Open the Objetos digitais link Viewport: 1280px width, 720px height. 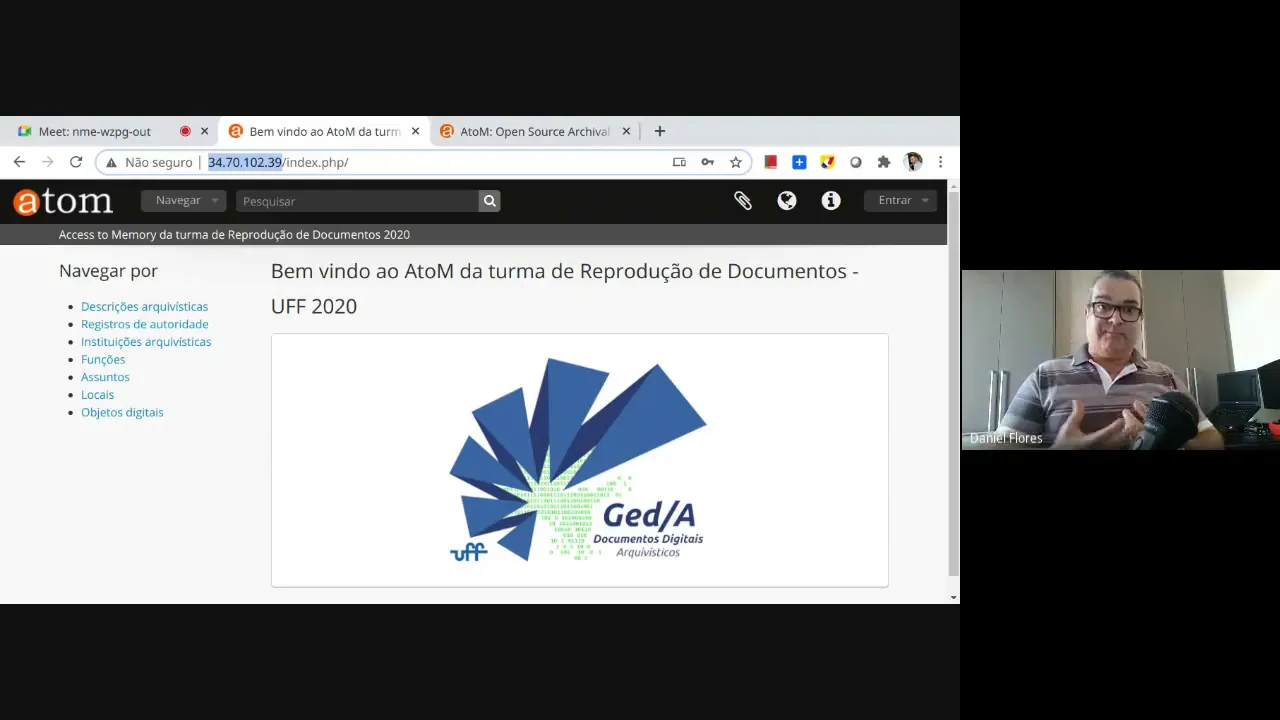point(122,412)
